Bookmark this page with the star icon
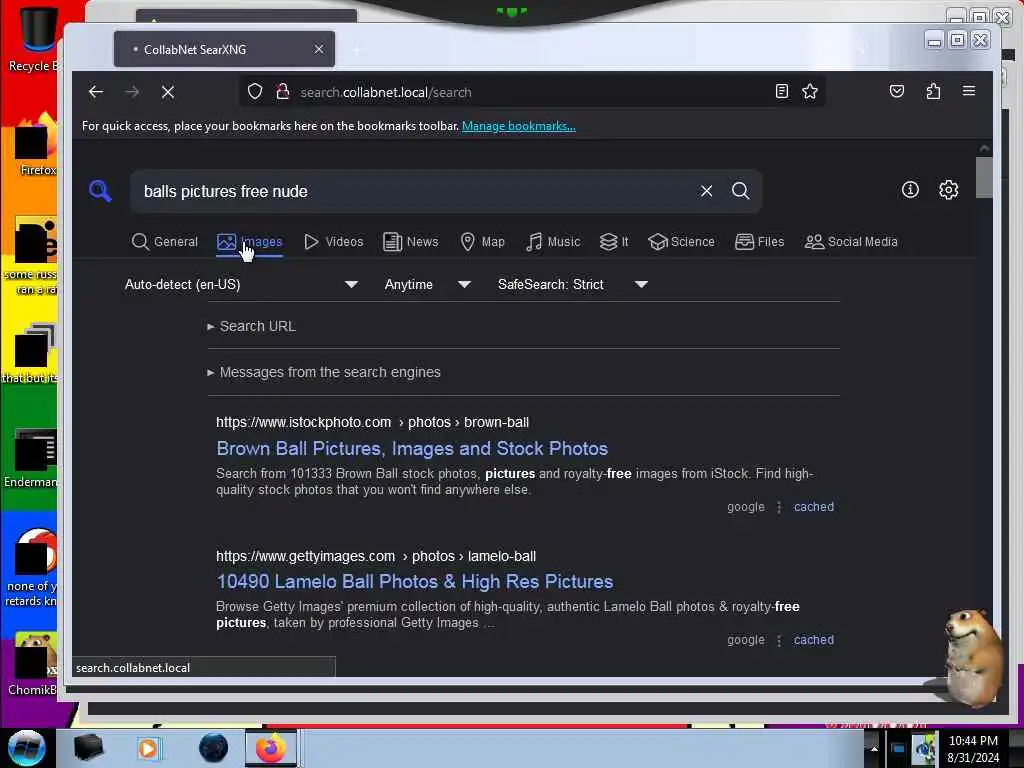Screen dimensions: 1024x768 [810, 91]
